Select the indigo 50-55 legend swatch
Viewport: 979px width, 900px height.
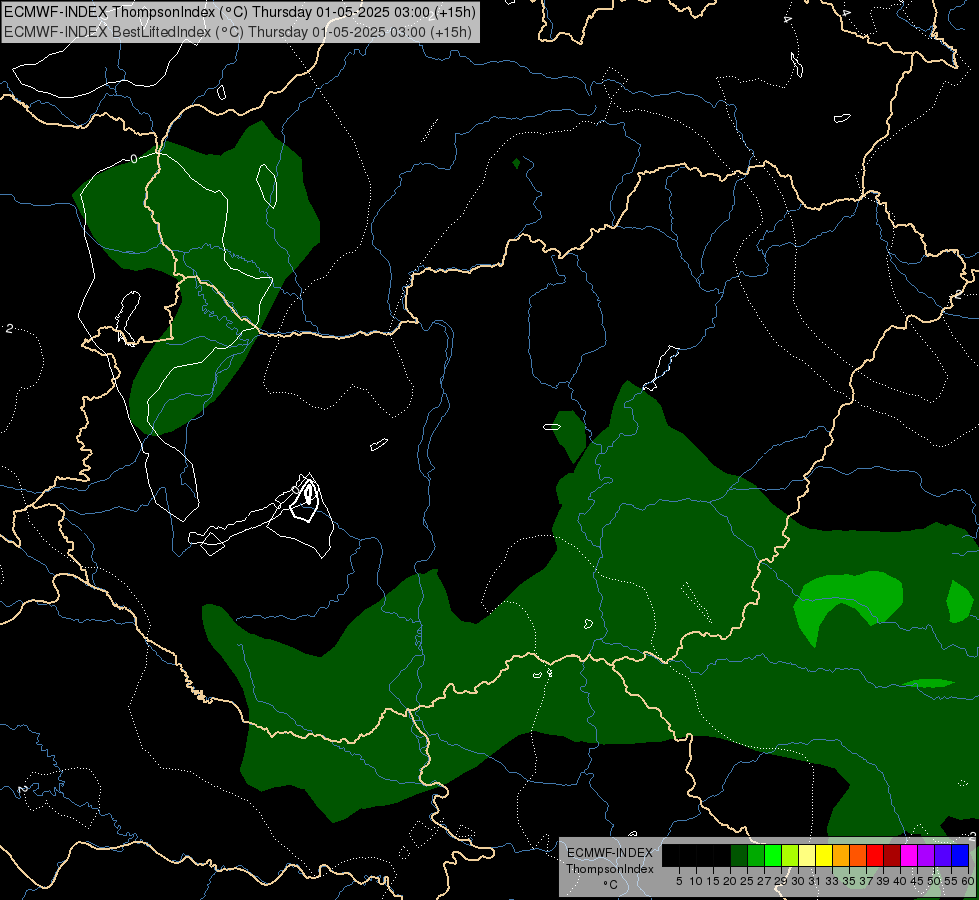pos(943,855)
